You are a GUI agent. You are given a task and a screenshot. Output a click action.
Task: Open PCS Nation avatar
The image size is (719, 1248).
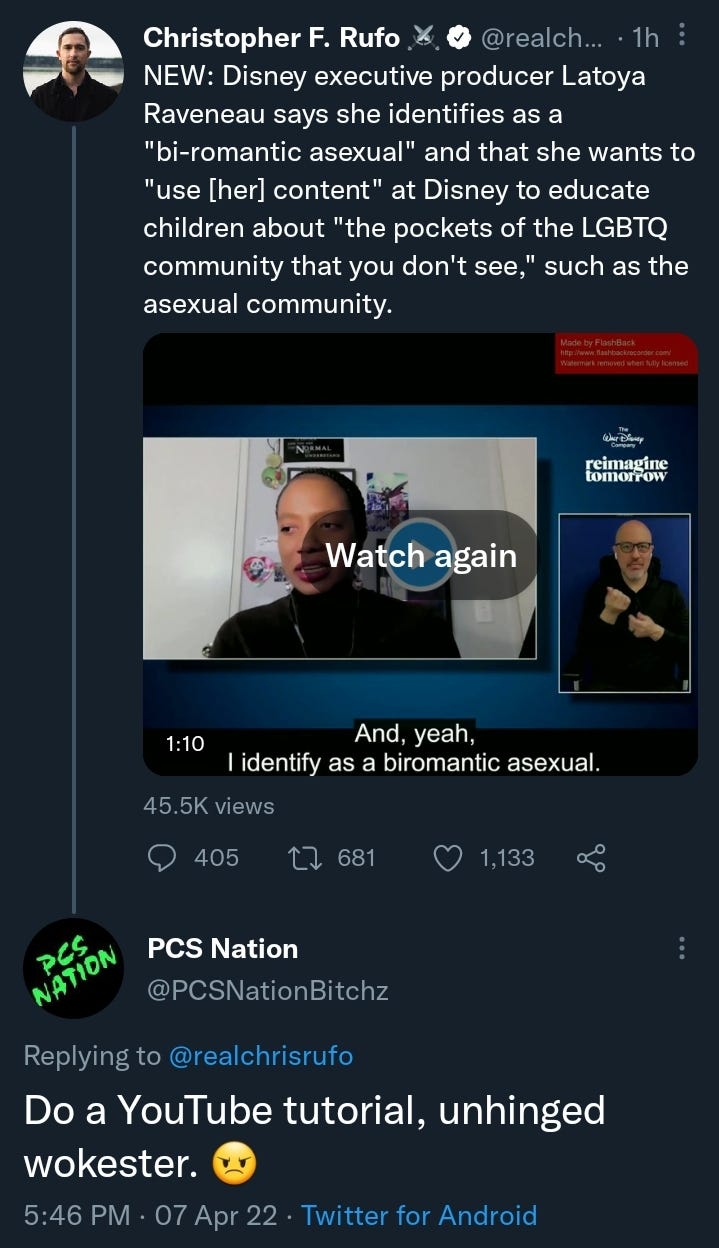73,968
